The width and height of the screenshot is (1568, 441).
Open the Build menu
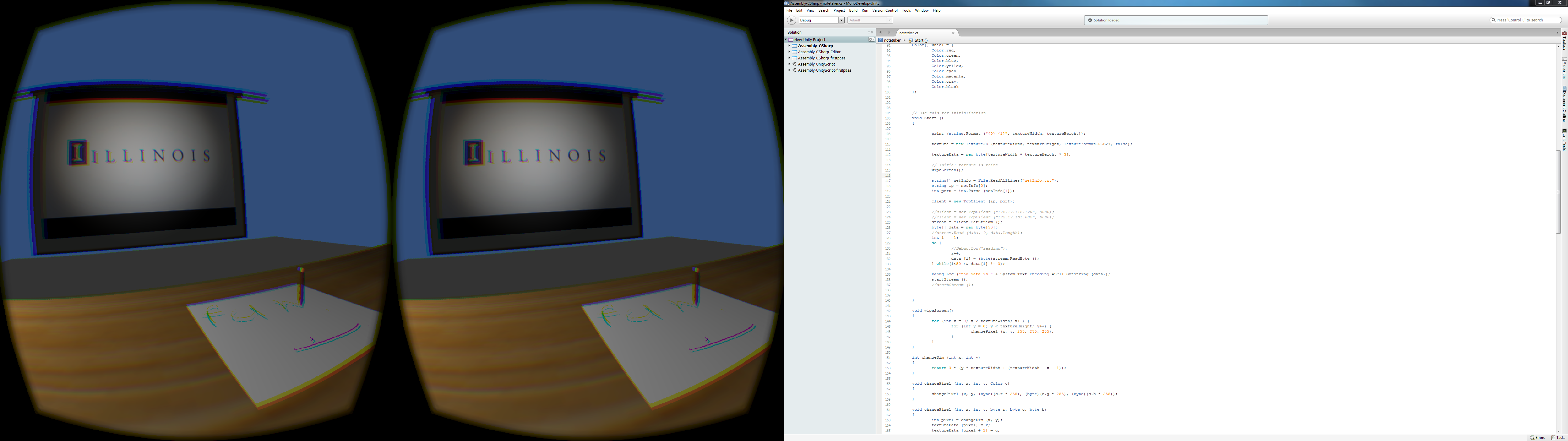click(x=853, y=10)
